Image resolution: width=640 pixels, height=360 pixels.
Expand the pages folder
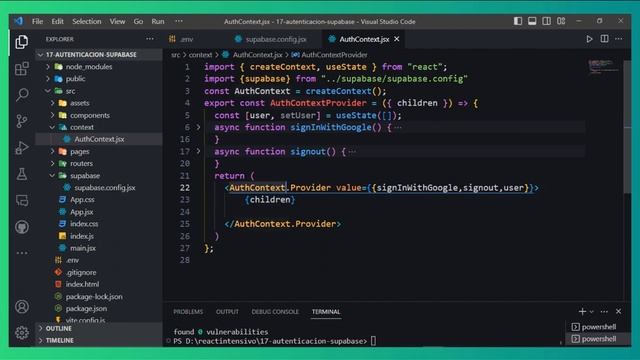[52, 151]
